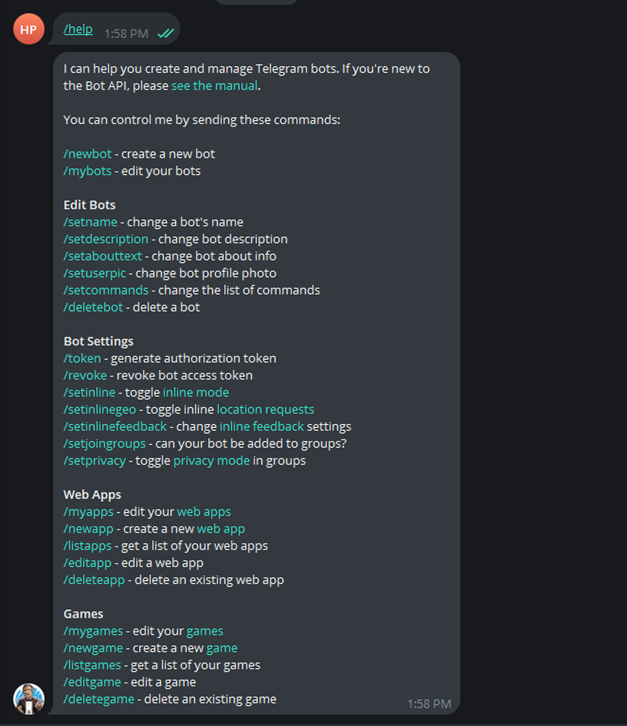Image resolution: width=627 pixels, height=726 pixels.
Task: Select the /deletegame command
Action: click(x=99, y=699)
